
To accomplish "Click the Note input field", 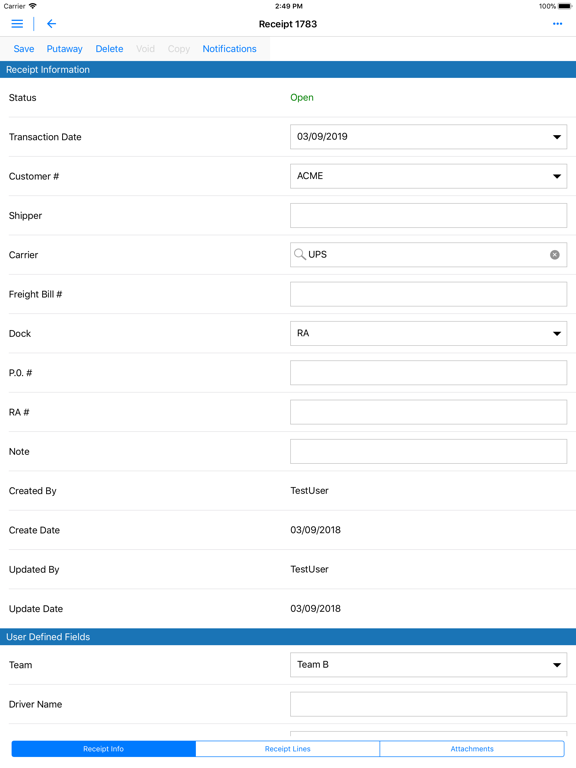I will [429, 452].
